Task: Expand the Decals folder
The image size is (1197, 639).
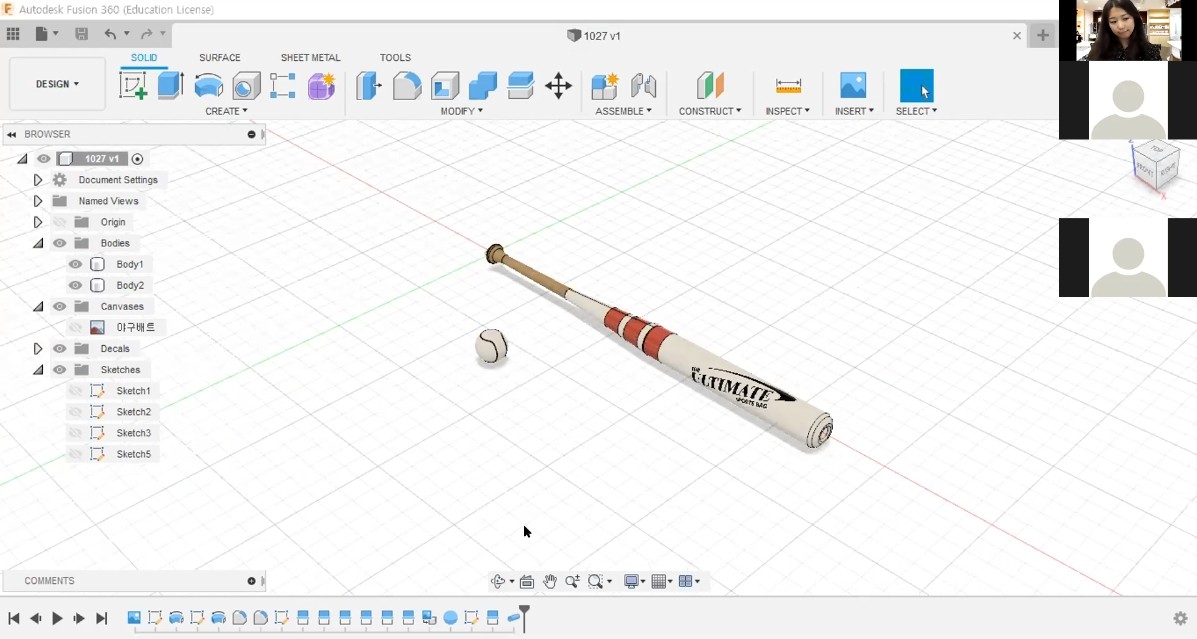Action: (x=37, y=349)
